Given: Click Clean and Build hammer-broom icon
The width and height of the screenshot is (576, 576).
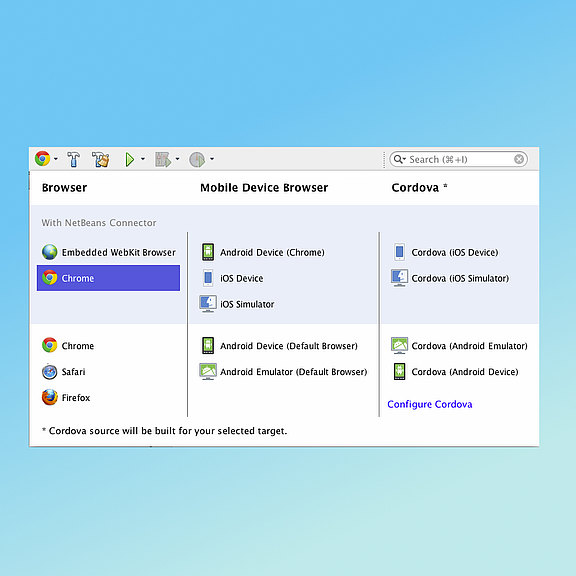Looking at the screenshot, I should point(100,159).
